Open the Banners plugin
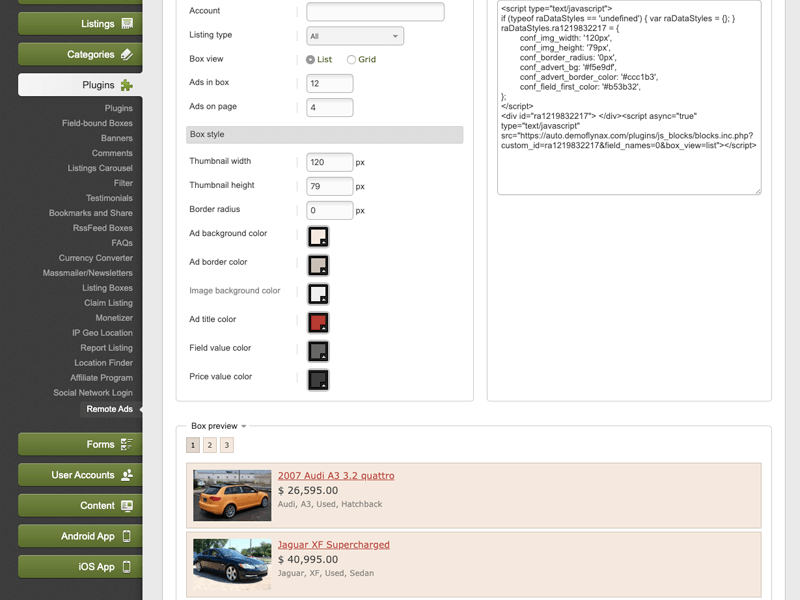 tap(116, 138)
